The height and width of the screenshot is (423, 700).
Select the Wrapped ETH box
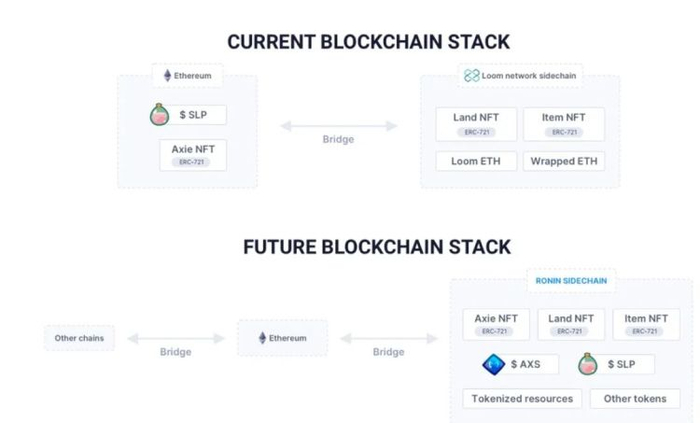563,160
